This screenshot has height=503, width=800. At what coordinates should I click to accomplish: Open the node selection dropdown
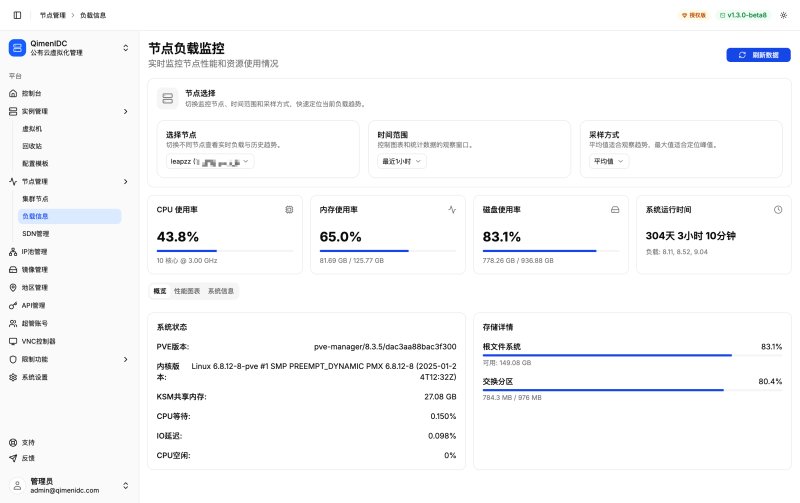coord(210,162)
